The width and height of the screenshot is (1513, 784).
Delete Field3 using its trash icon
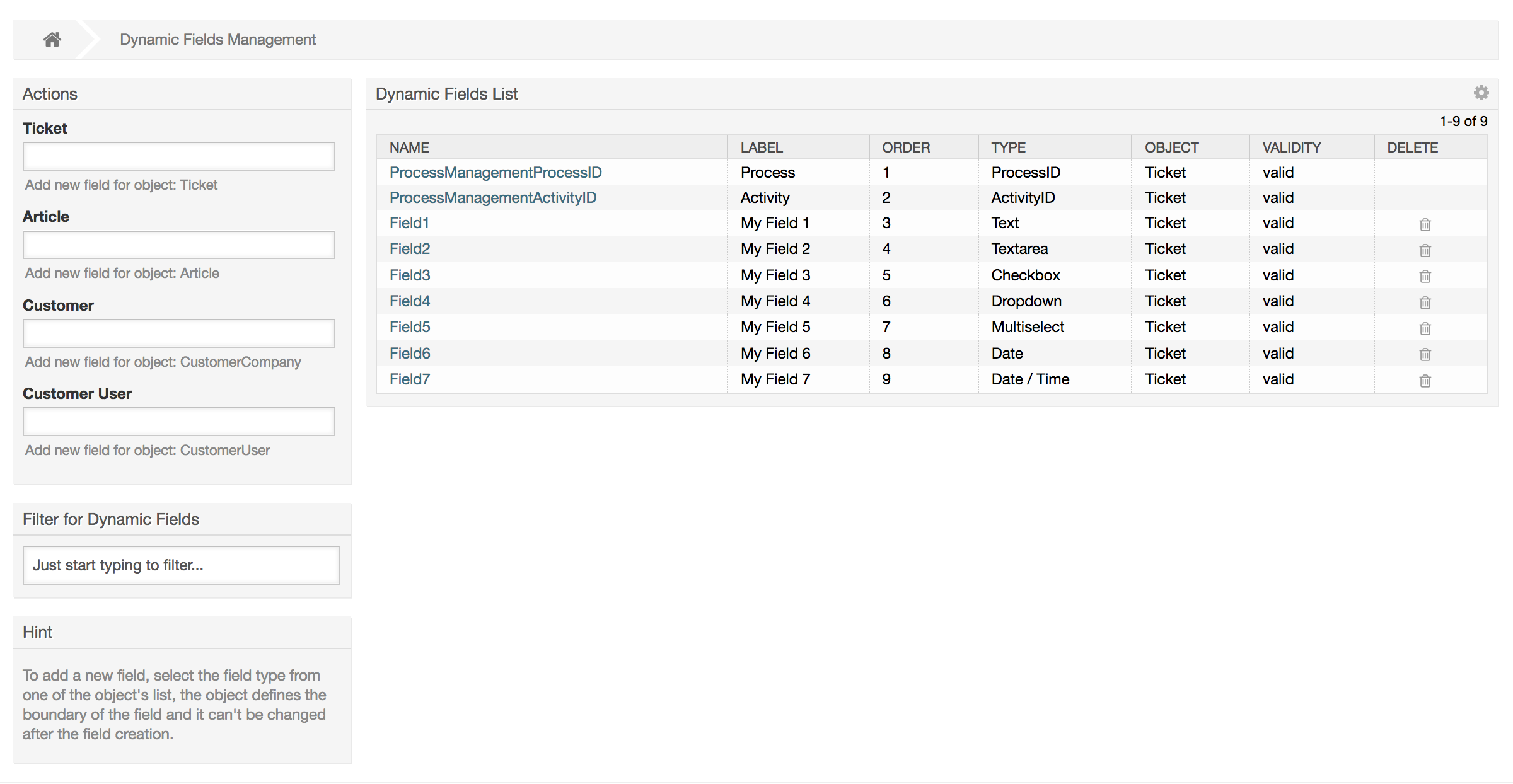tap(1425, 277)
